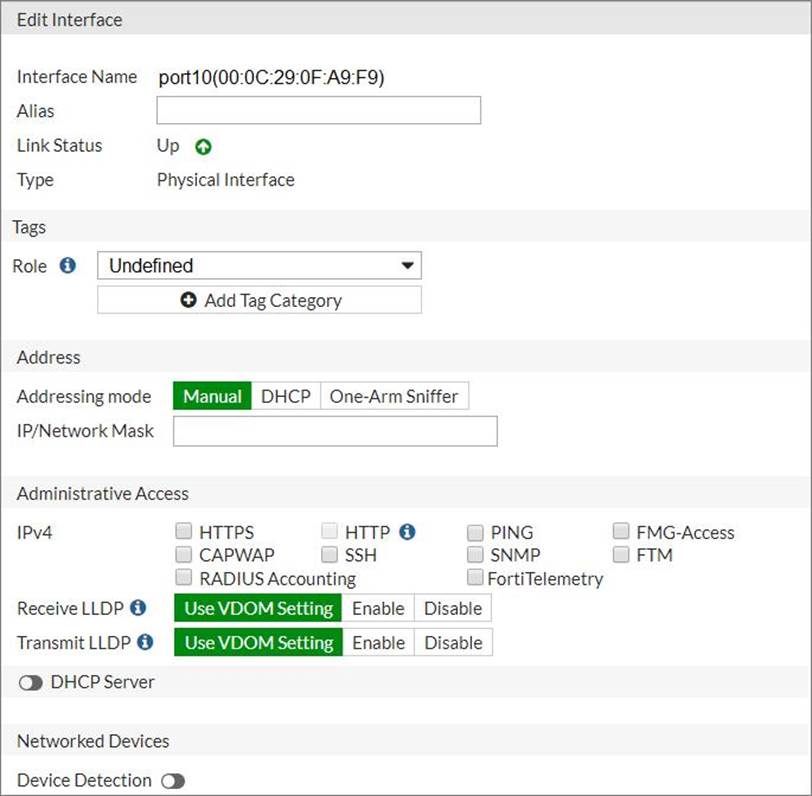Click the green Link Status up arrow icon
Viewport: 812px width, 796px height.
tap(203, 147)
